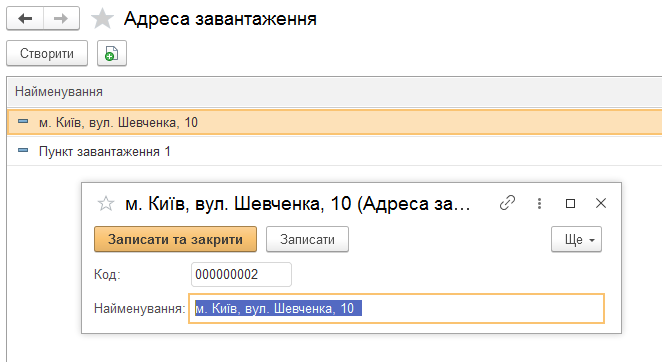The height and width of the screenshot is (362, 662).
Task: Click the icon beside м. Київ row
Action: (x=23, y=122)
